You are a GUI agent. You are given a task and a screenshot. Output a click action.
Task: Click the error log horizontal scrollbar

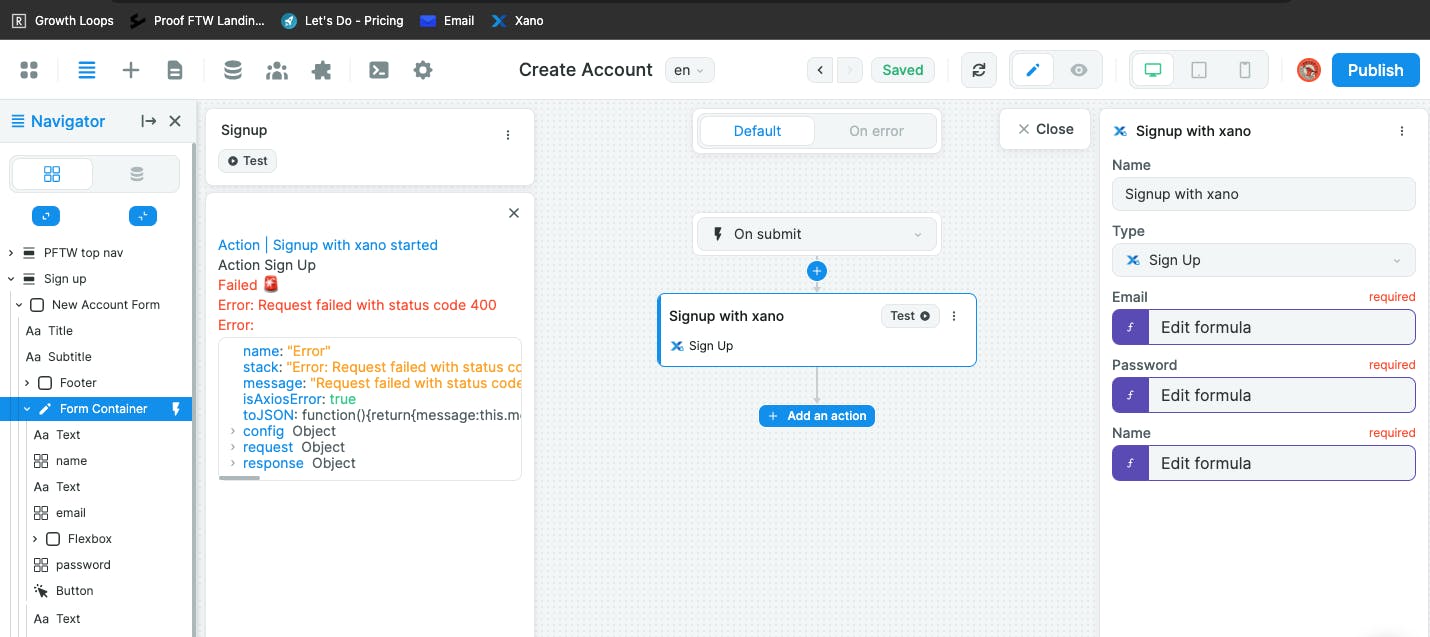(x=239, y=477)
